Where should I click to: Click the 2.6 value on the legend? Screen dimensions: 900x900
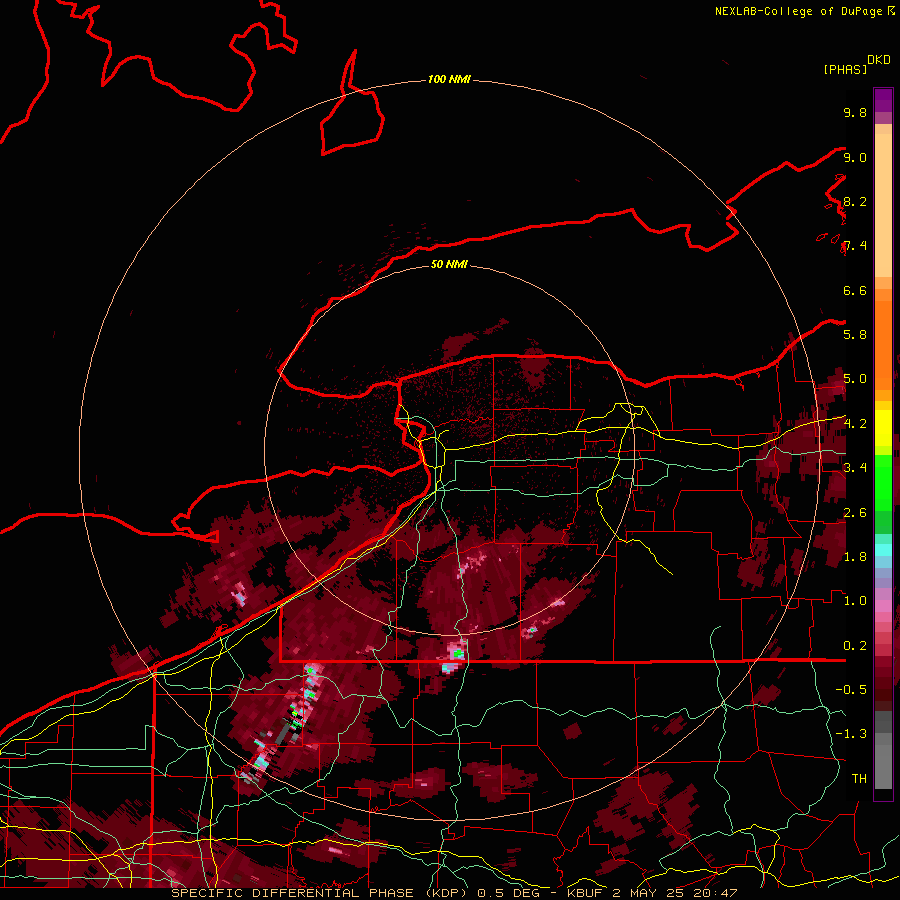click(855, 513)
